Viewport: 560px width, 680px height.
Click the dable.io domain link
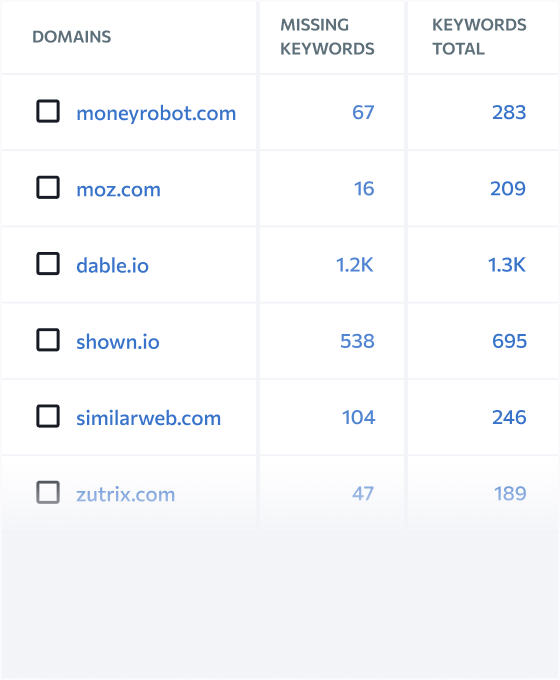click(x=112, y=265)
